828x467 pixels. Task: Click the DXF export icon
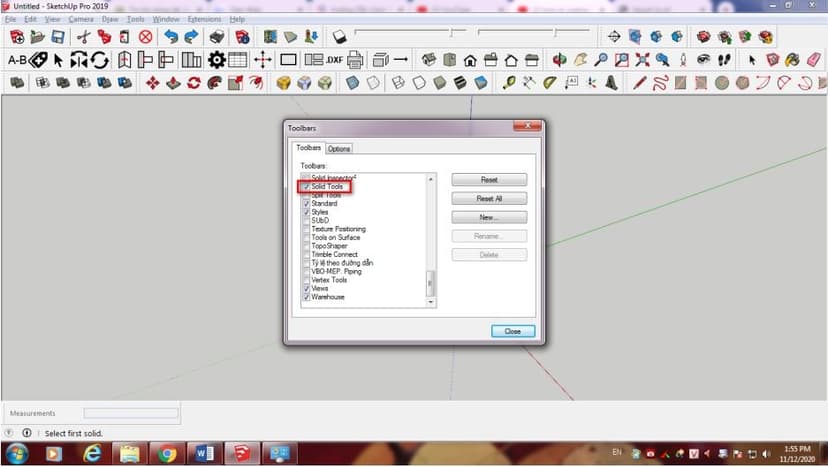334,60
